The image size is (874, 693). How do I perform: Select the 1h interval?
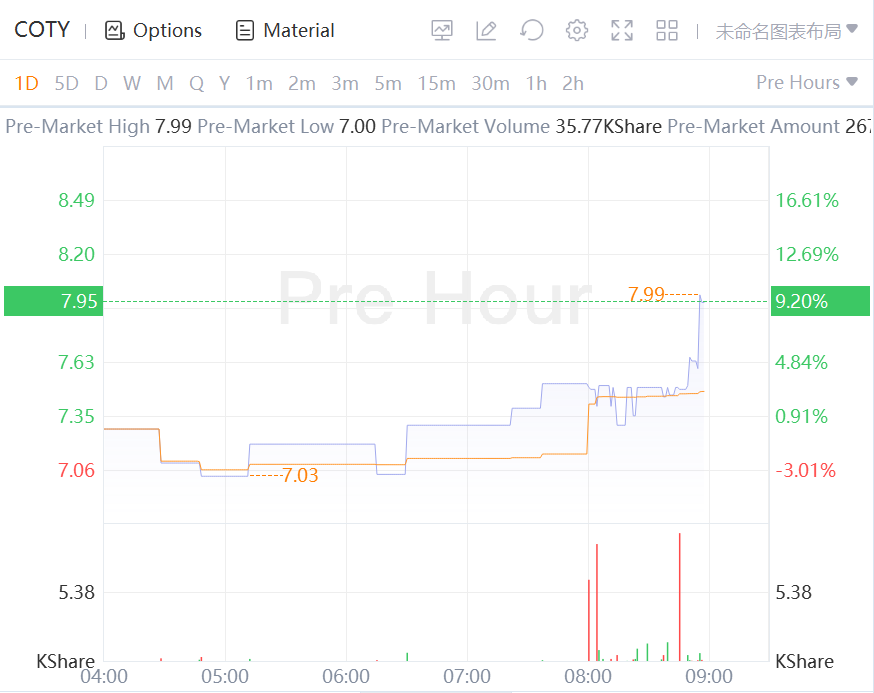point(536,83)
